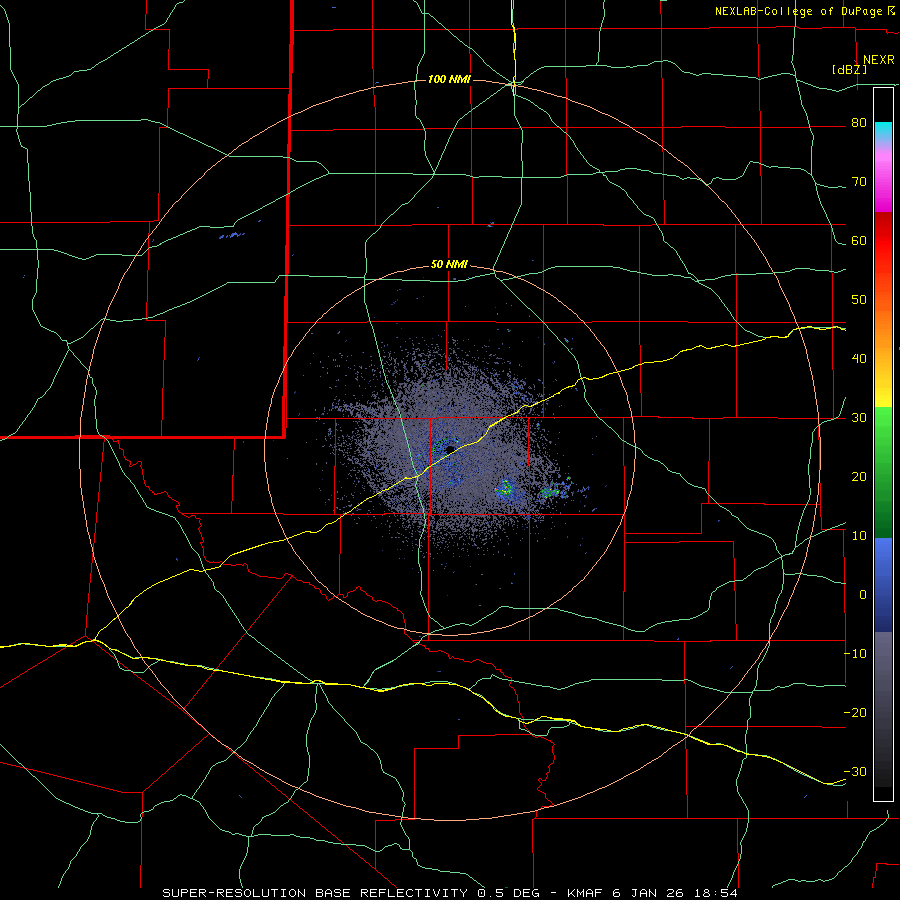The height and width of the screenshot is (900, 900).
Task: Click the 0 value on dBZ scale
Action: [x=863, y=595]
